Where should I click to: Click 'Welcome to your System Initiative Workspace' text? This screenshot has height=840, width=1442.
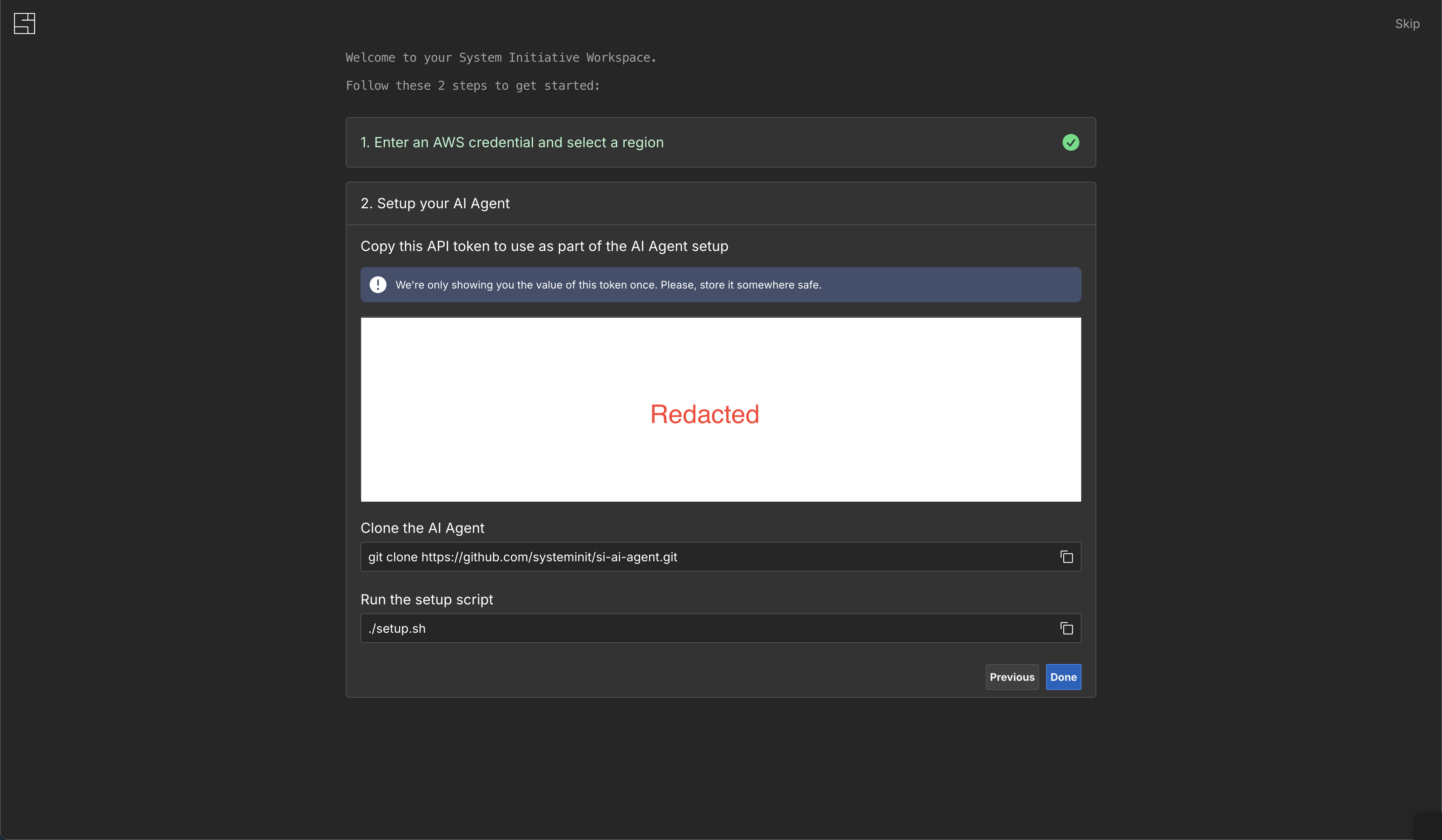pyautogui.click(x=501, y=58)
